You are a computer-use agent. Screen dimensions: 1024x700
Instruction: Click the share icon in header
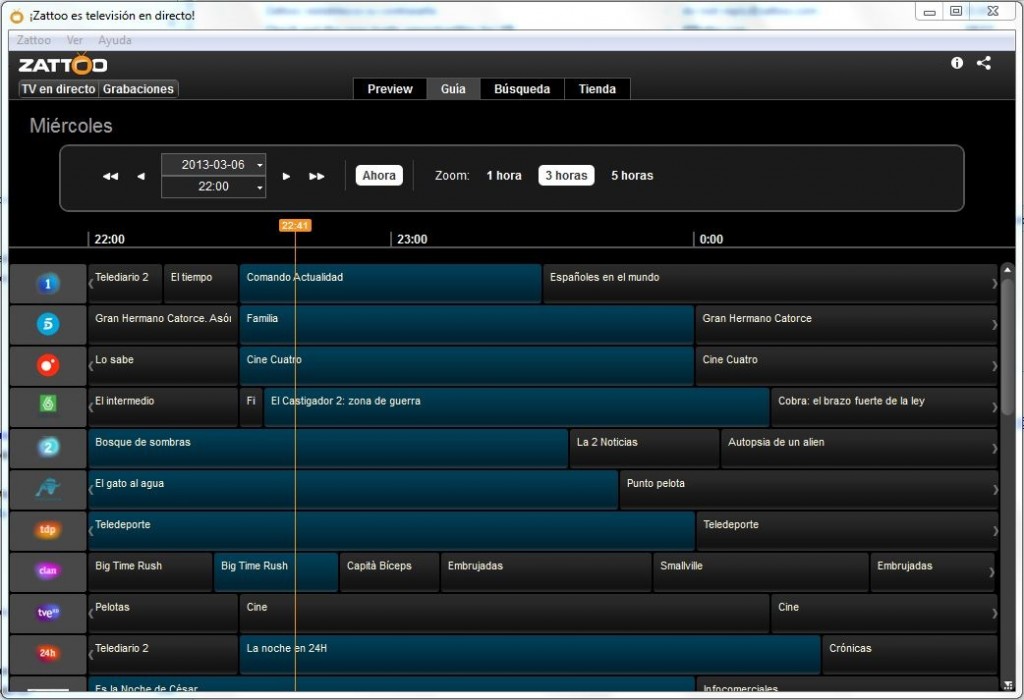pos(984,63)
